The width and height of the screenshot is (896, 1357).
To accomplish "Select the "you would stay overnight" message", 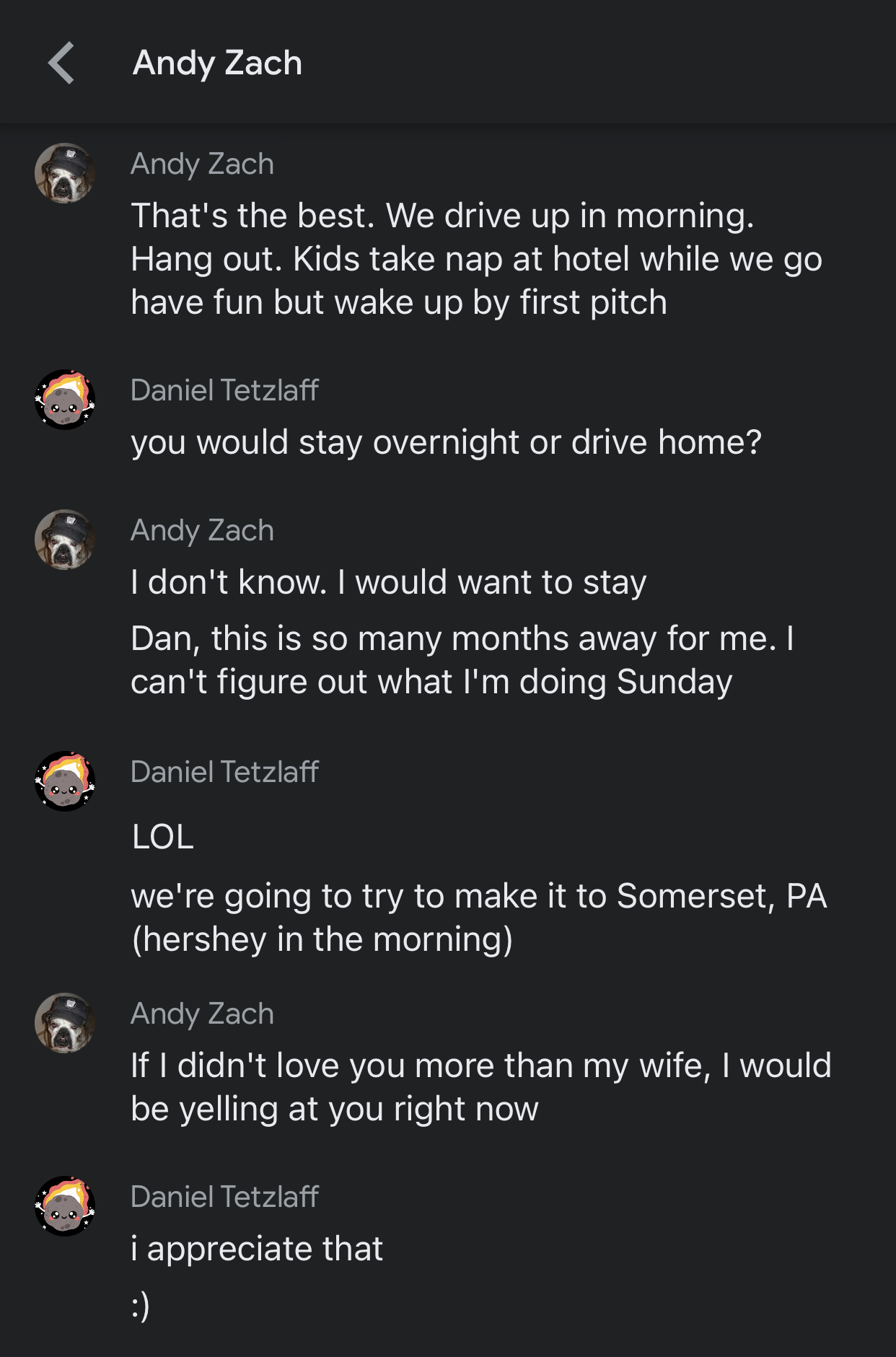I will 446,442.
